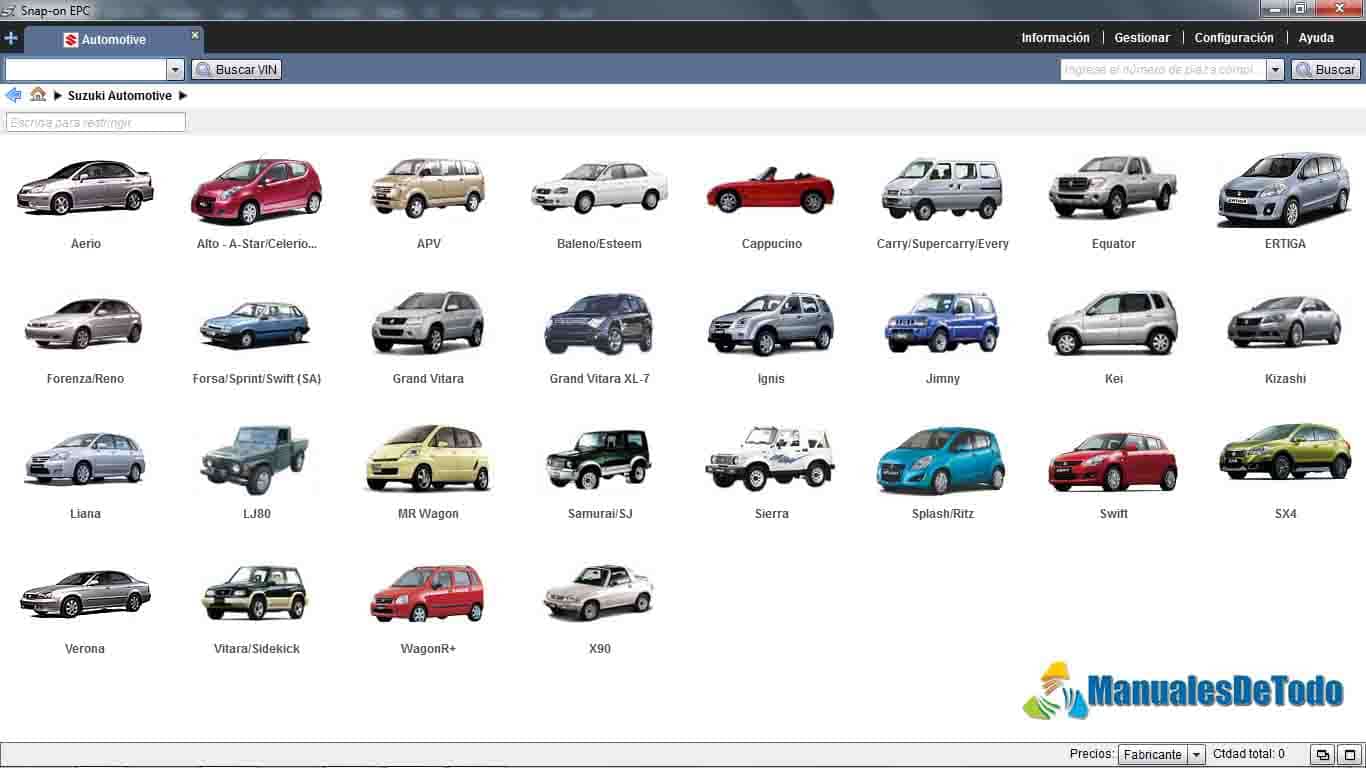The height and width of the screenshot is (768, 1366).
Task: Select the Ignis model
Action: coord(771,337)
